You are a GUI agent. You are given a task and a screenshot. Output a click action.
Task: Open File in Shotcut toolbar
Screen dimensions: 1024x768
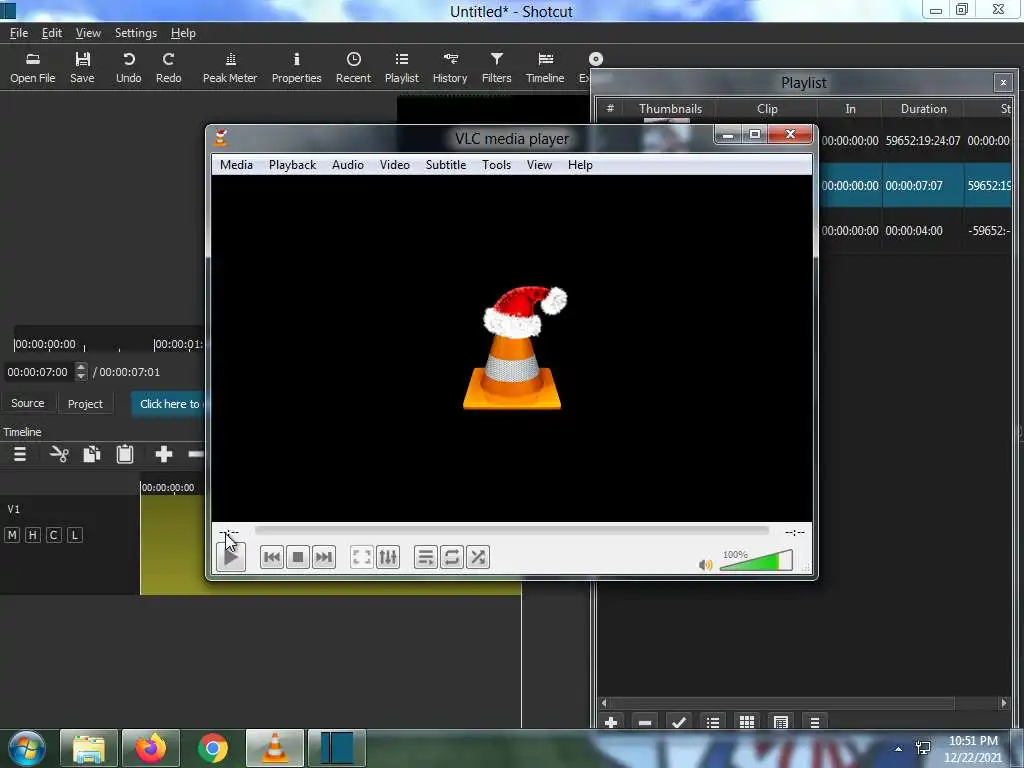click(x=33, y=68)
